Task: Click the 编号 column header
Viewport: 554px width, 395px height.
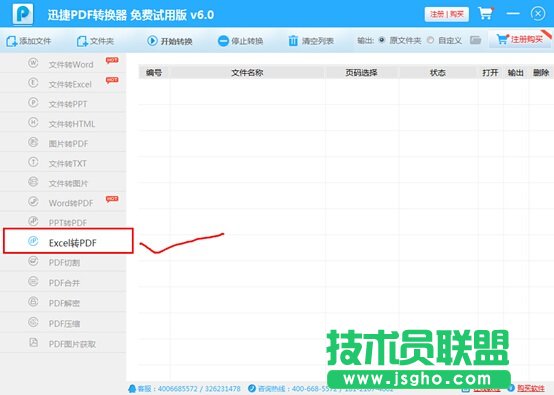Action: (154, 72)
